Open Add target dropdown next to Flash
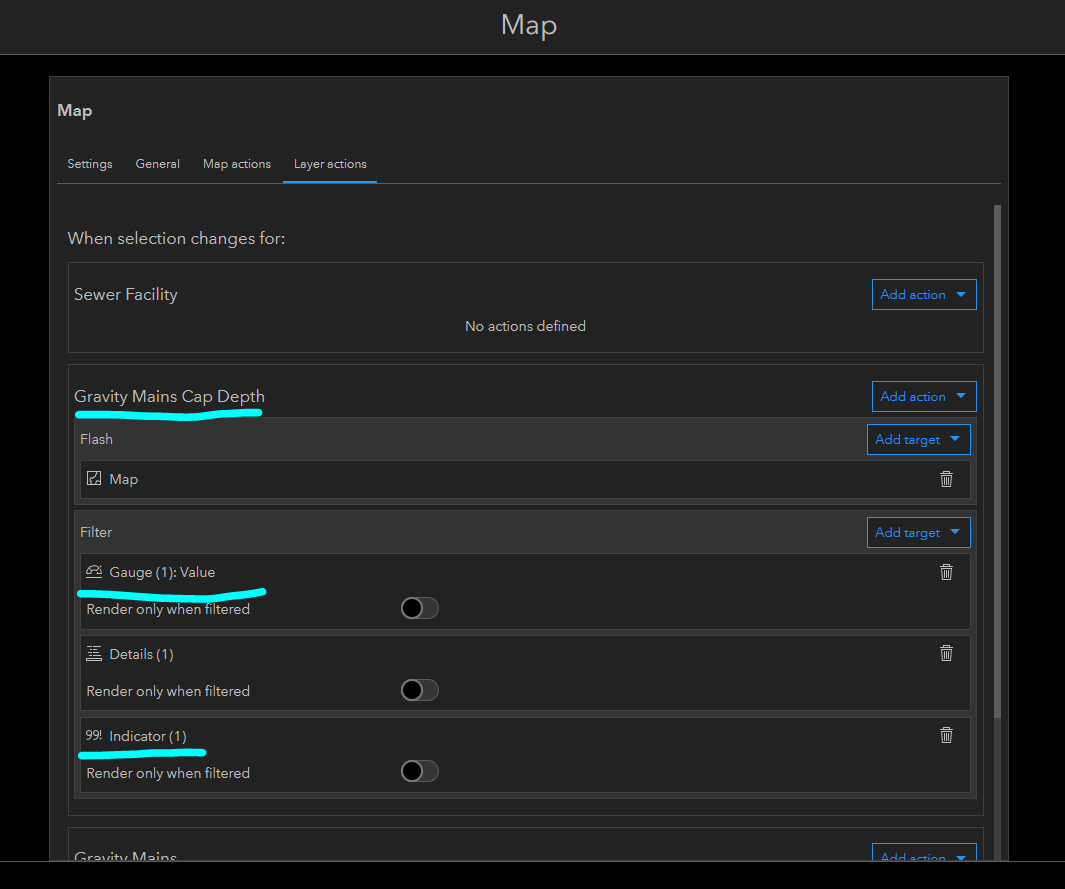This screenshot has width=1065, height=889. (x=918, y=439)
